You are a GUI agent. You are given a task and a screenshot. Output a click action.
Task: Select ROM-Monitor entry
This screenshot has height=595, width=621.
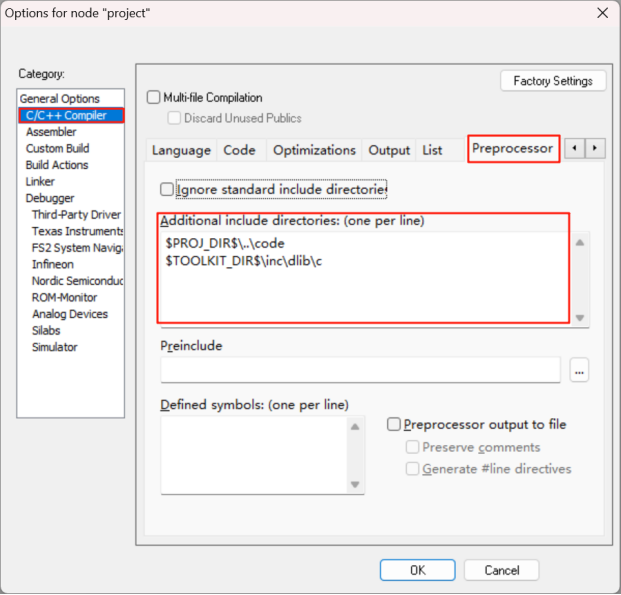tap(64, 298)
